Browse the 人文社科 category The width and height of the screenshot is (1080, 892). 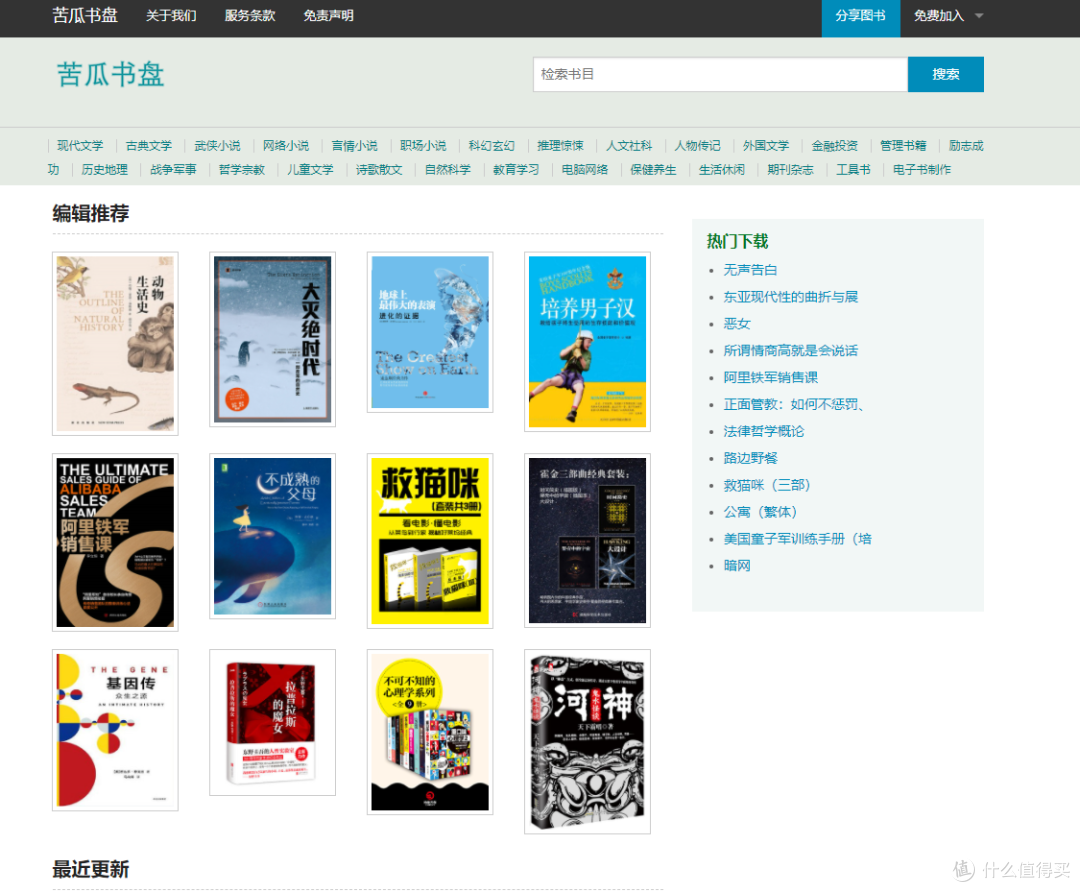629,146
